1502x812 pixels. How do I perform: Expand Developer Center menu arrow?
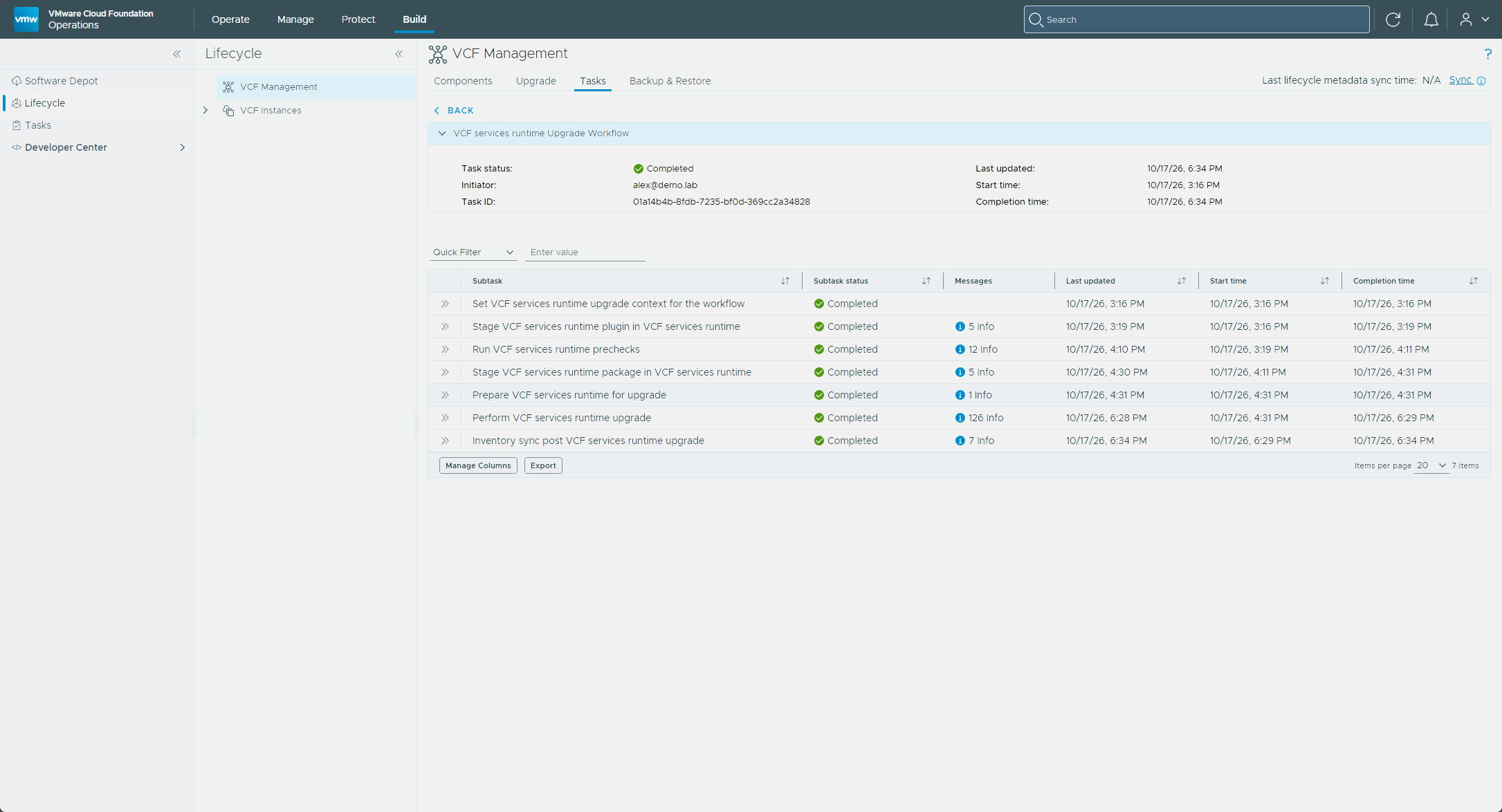tap(183, 147)
